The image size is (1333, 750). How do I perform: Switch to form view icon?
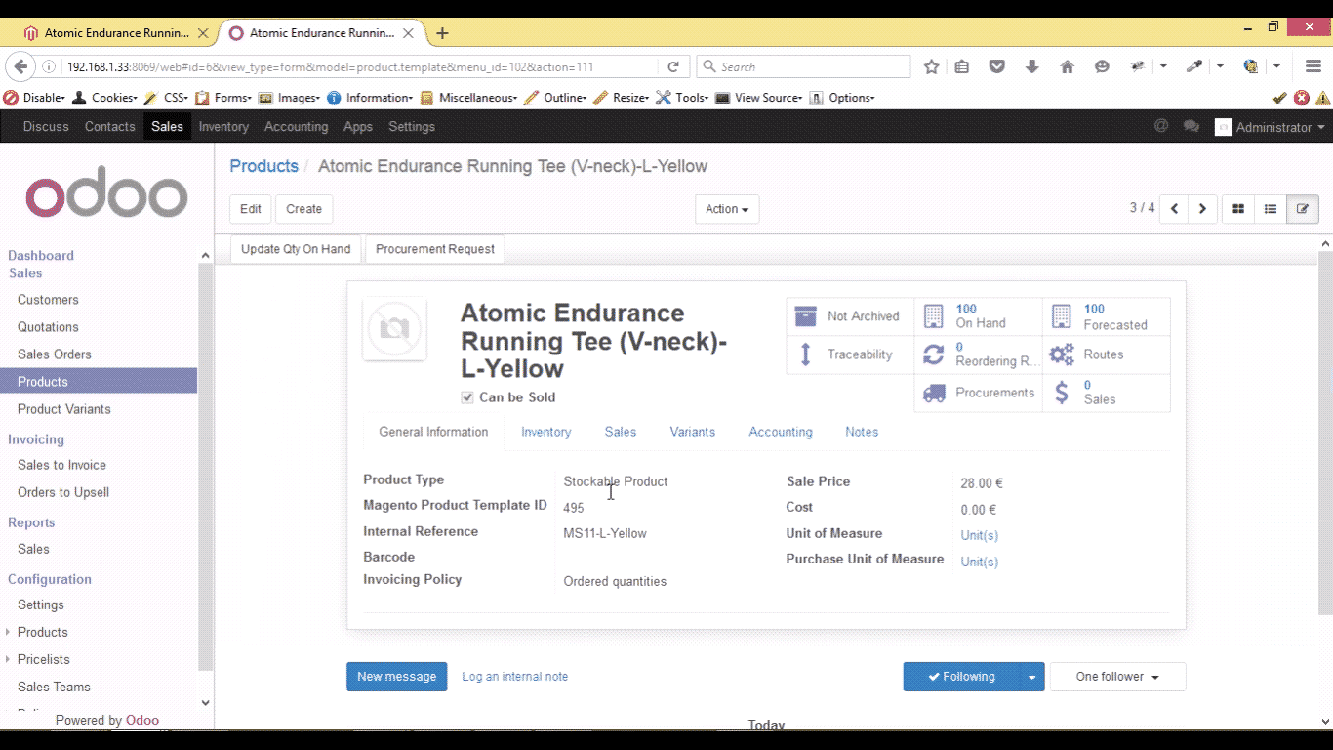(x=1302, y=209)
